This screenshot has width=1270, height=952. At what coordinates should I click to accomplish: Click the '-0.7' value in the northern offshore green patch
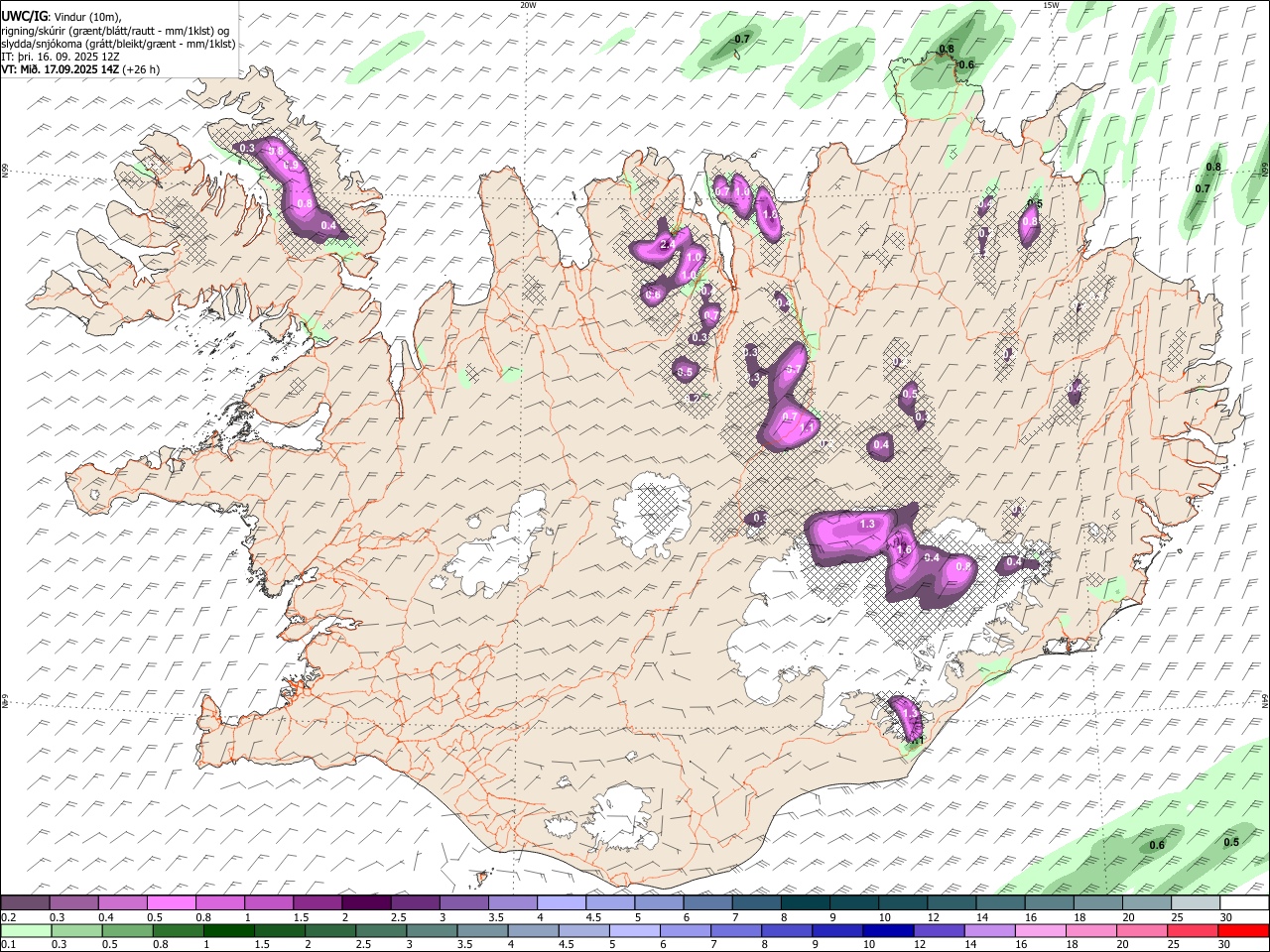[x=740, y=39]
